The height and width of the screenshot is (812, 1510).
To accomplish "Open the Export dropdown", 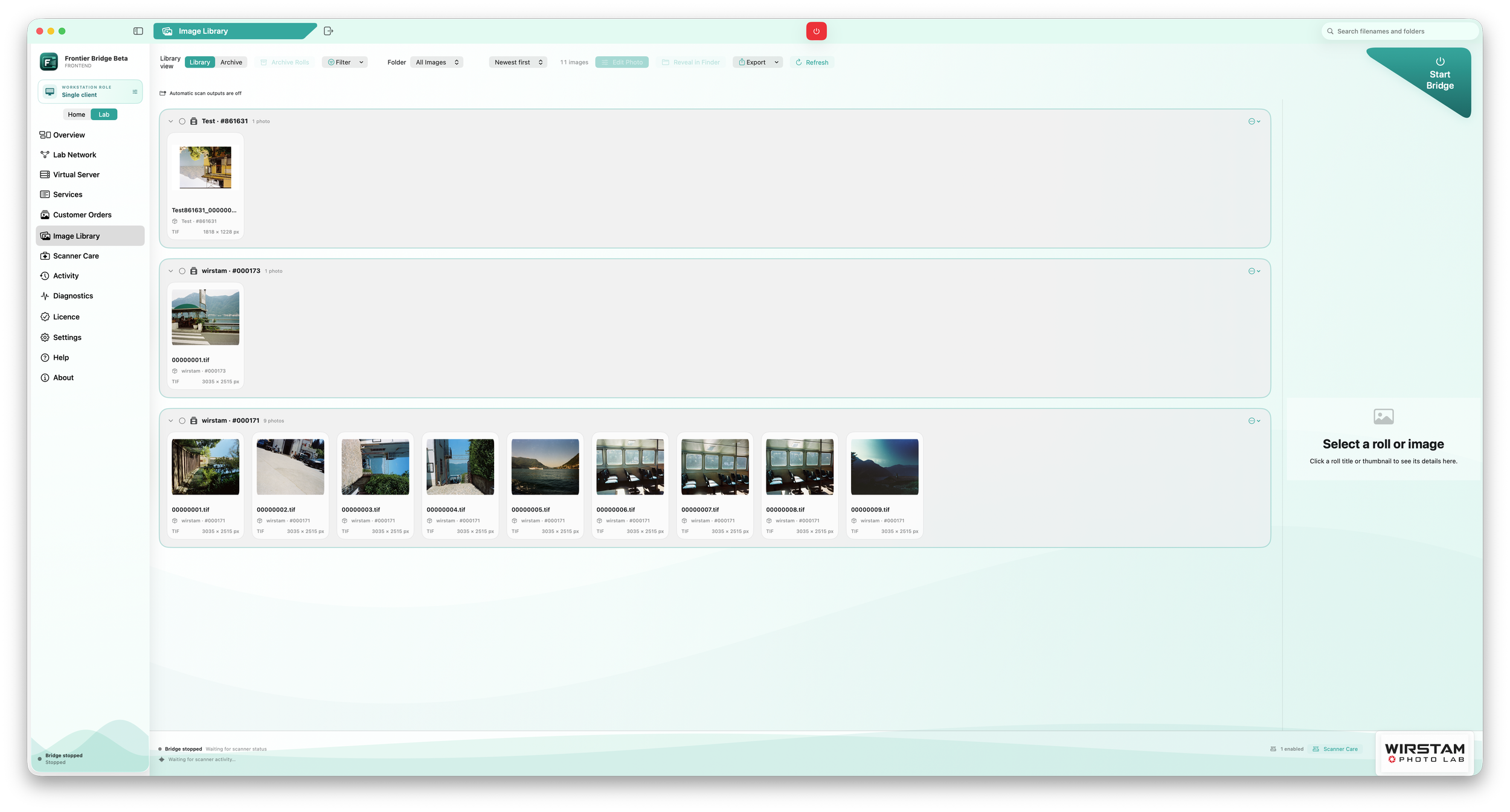I will pos(757,62).
